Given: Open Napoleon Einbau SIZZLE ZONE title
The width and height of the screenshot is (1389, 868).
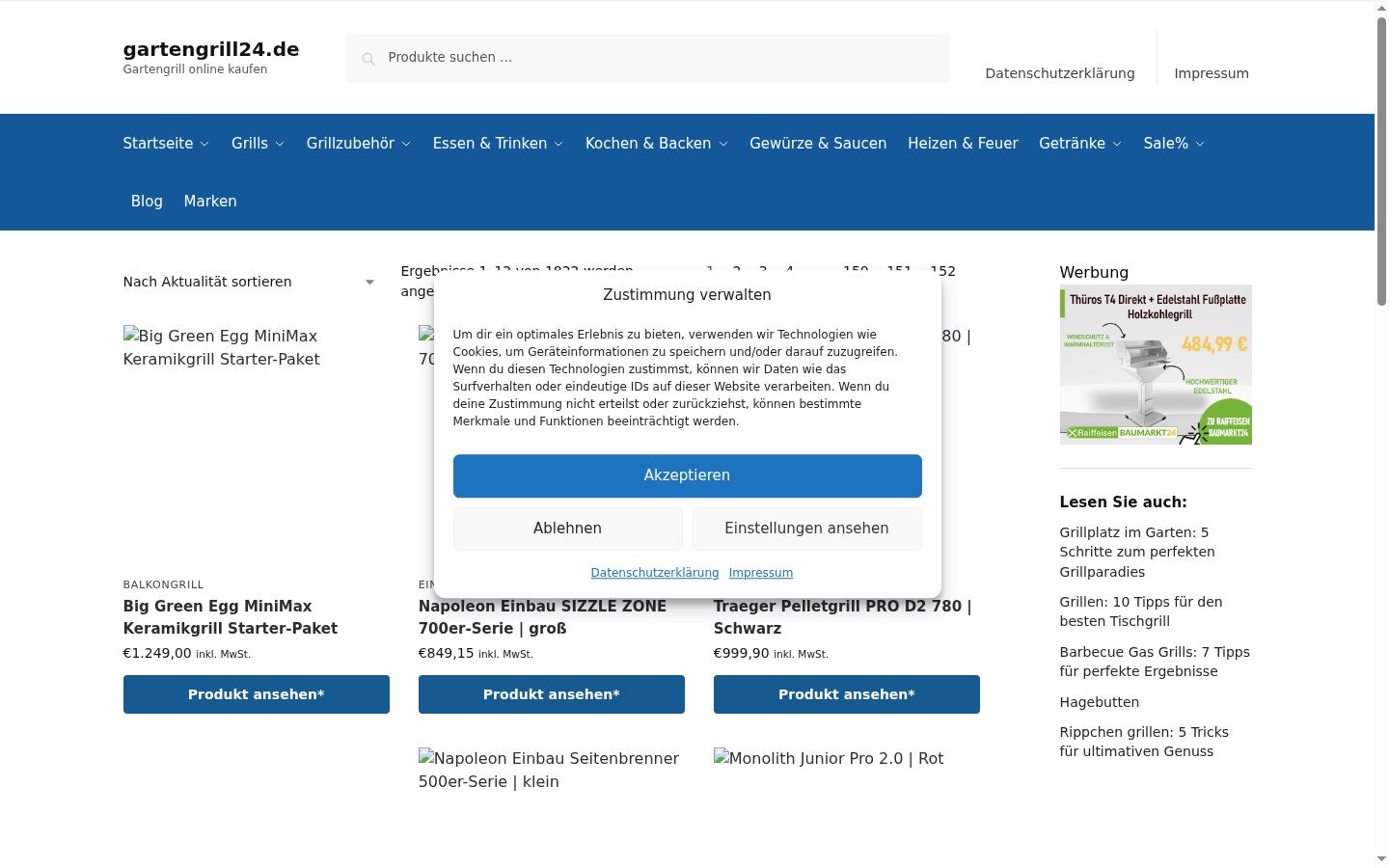Looking at the screenshot, I should point(542,617).
